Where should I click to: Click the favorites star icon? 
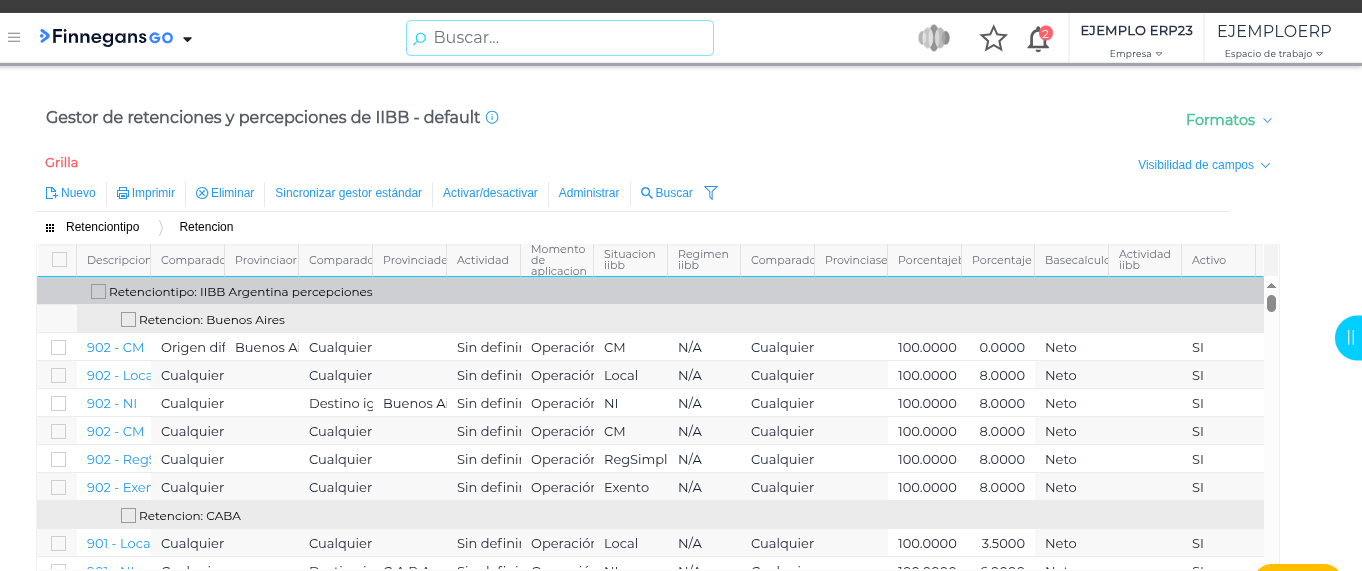click(993, 39)
